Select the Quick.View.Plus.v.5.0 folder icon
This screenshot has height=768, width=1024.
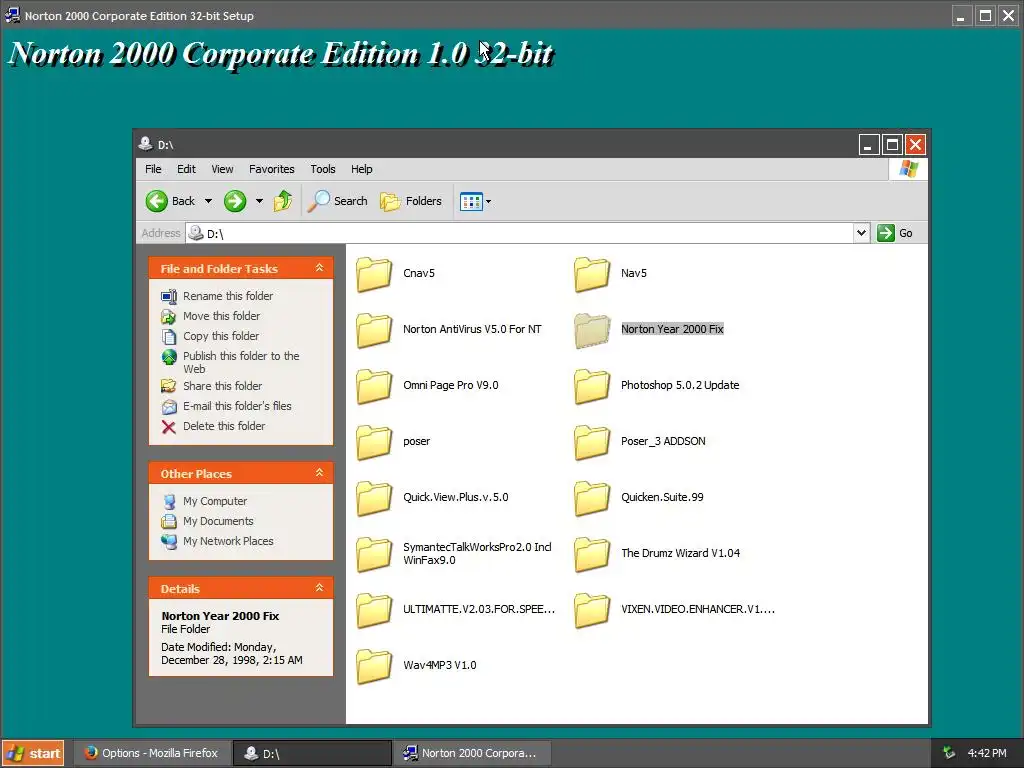(x=374, y=498)
